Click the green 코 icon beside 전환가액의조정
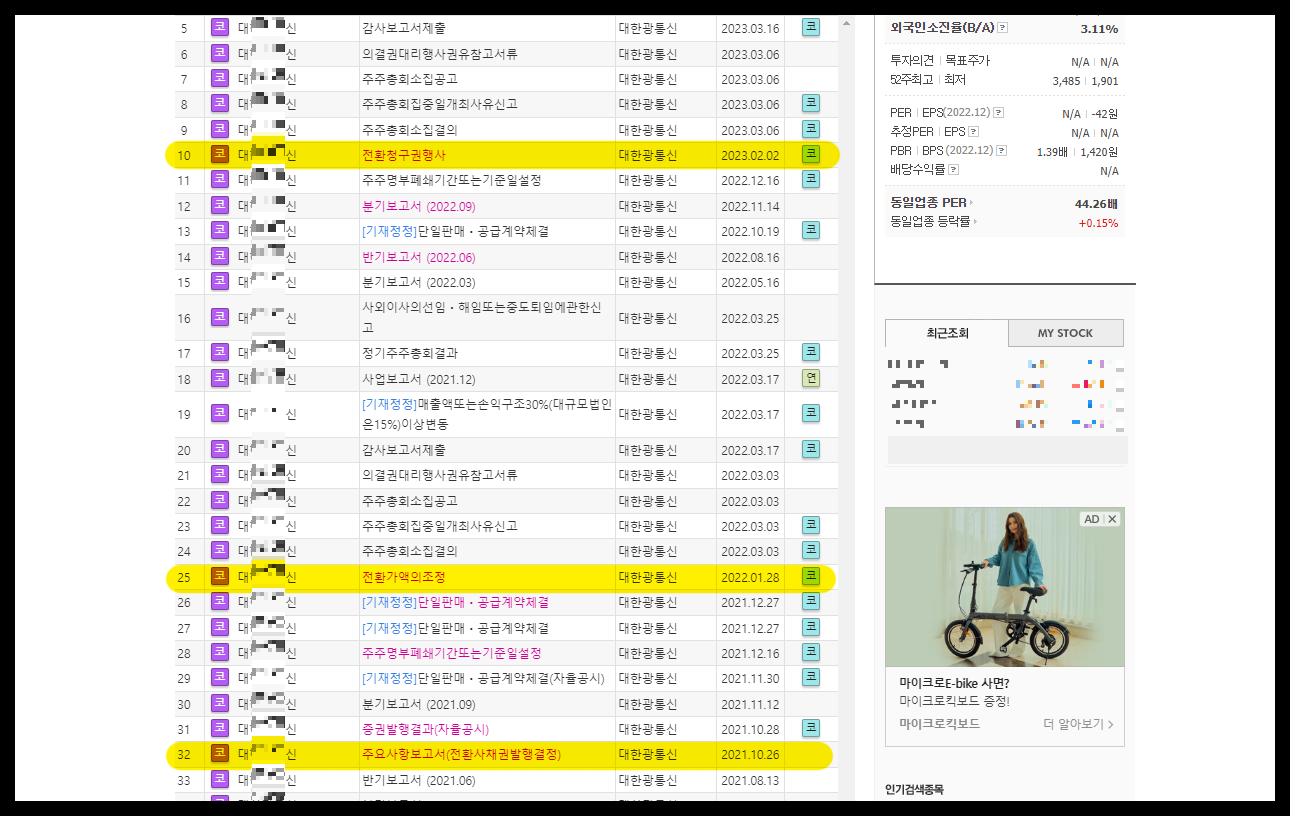The image size is (1290, 816). [811, 576]
